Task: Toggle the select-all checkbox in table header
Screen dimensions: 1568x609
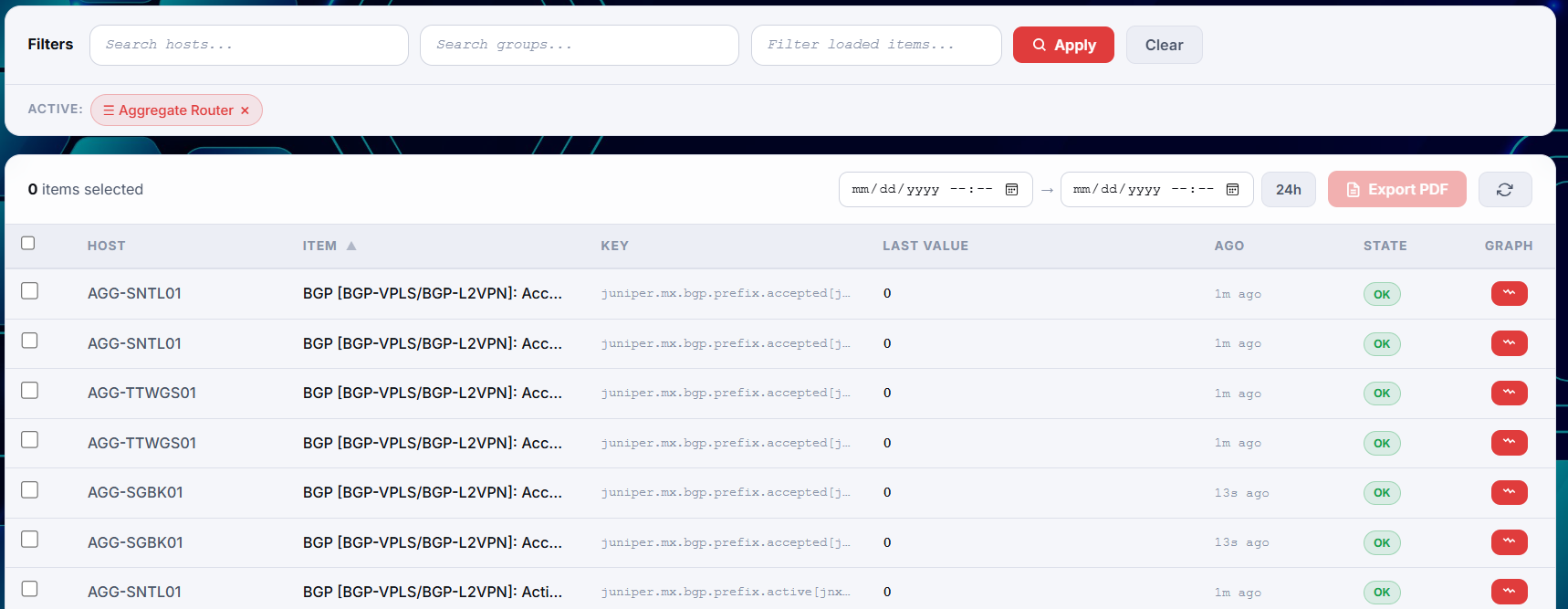Action: (28, 243)
